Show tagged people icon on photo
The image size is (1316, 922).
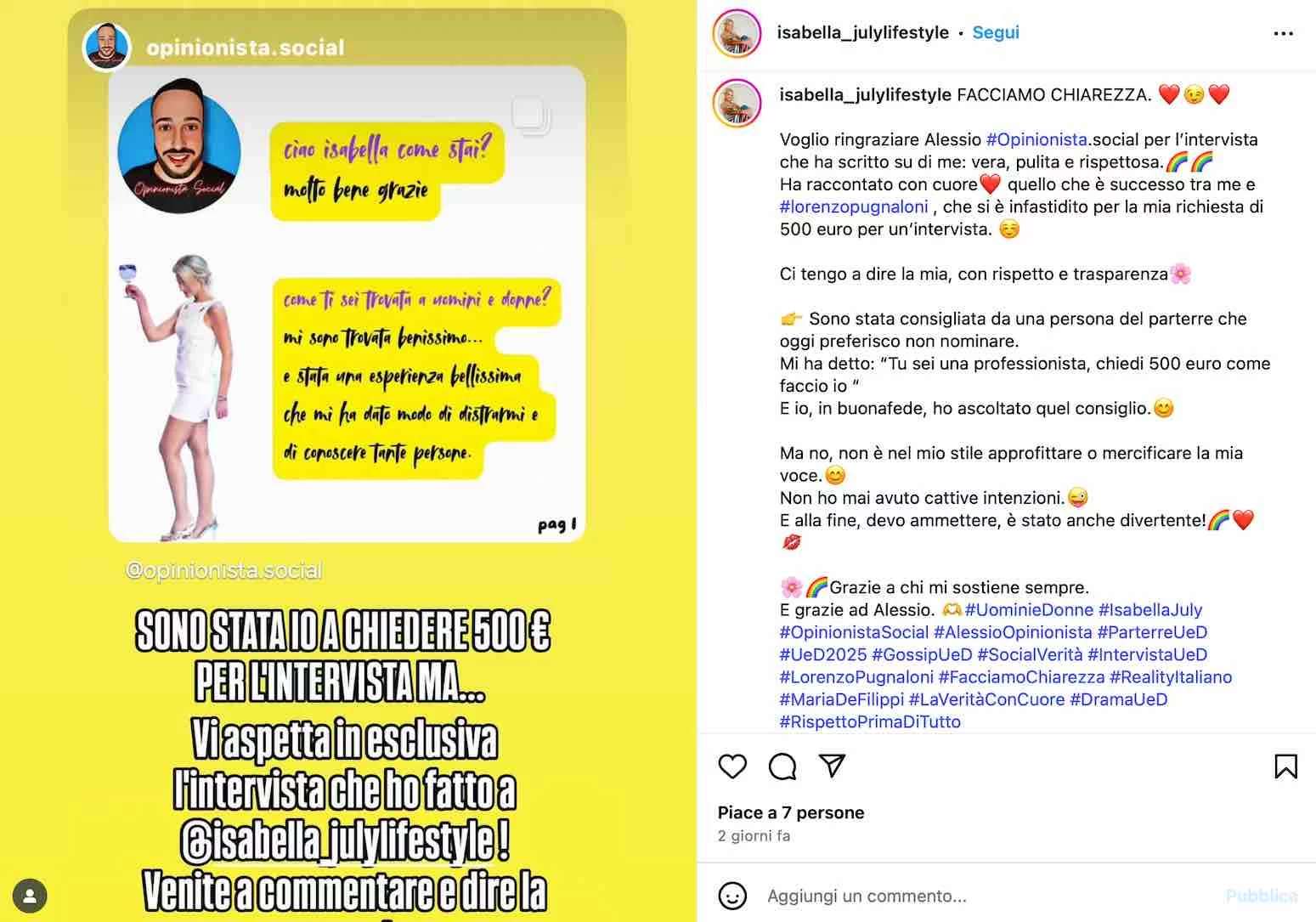(x=30, y=896)
